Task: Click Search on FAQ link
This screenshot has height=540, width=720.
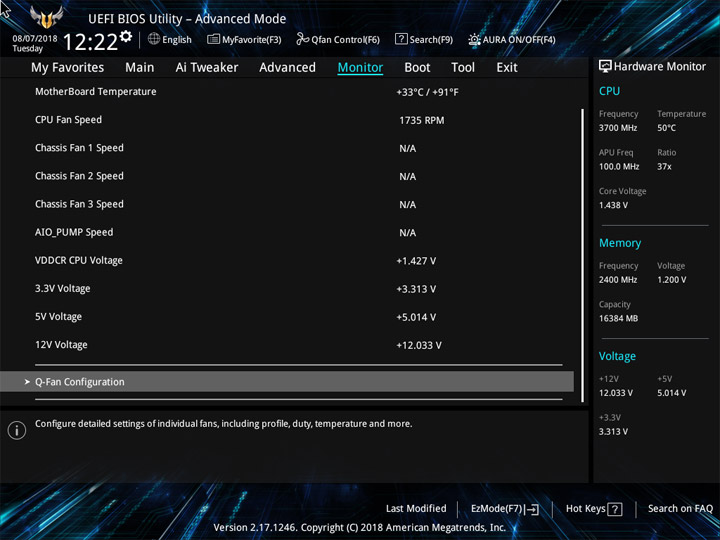Action: tap(680, 508)
